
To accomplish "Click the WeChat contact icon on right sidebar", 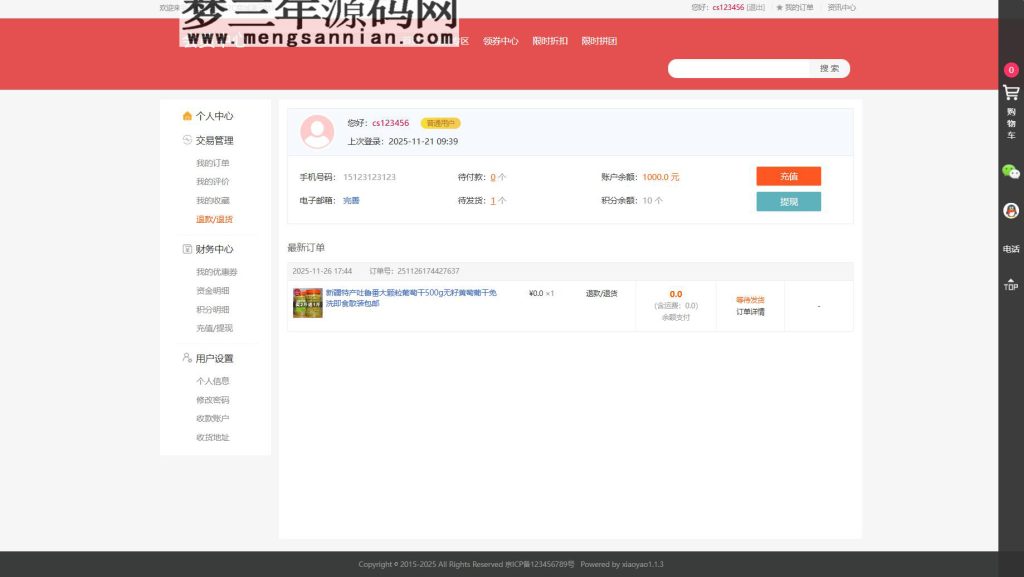I will coord(1010,170).
